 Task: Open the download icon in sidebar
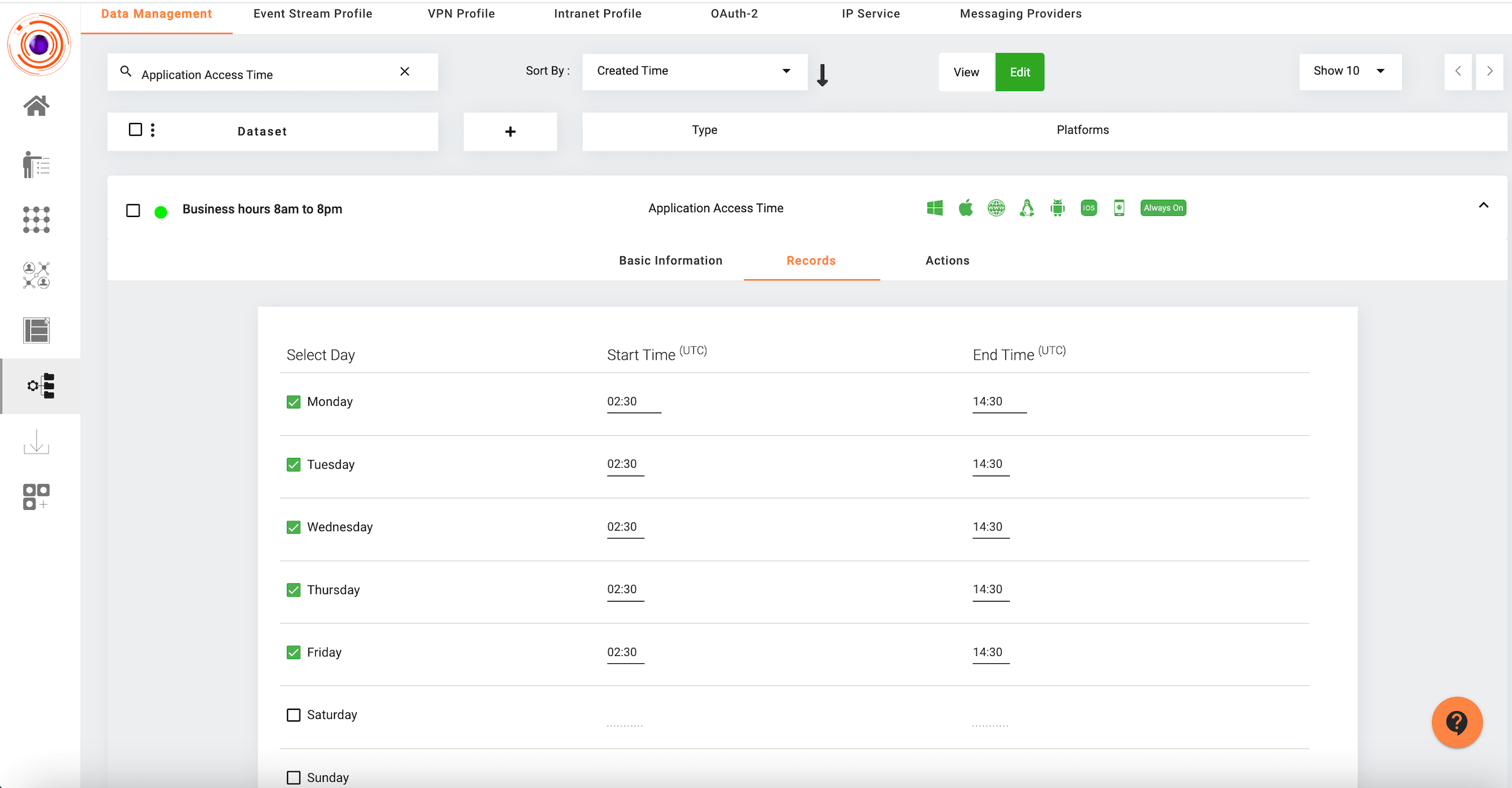[x=36, y=442]
